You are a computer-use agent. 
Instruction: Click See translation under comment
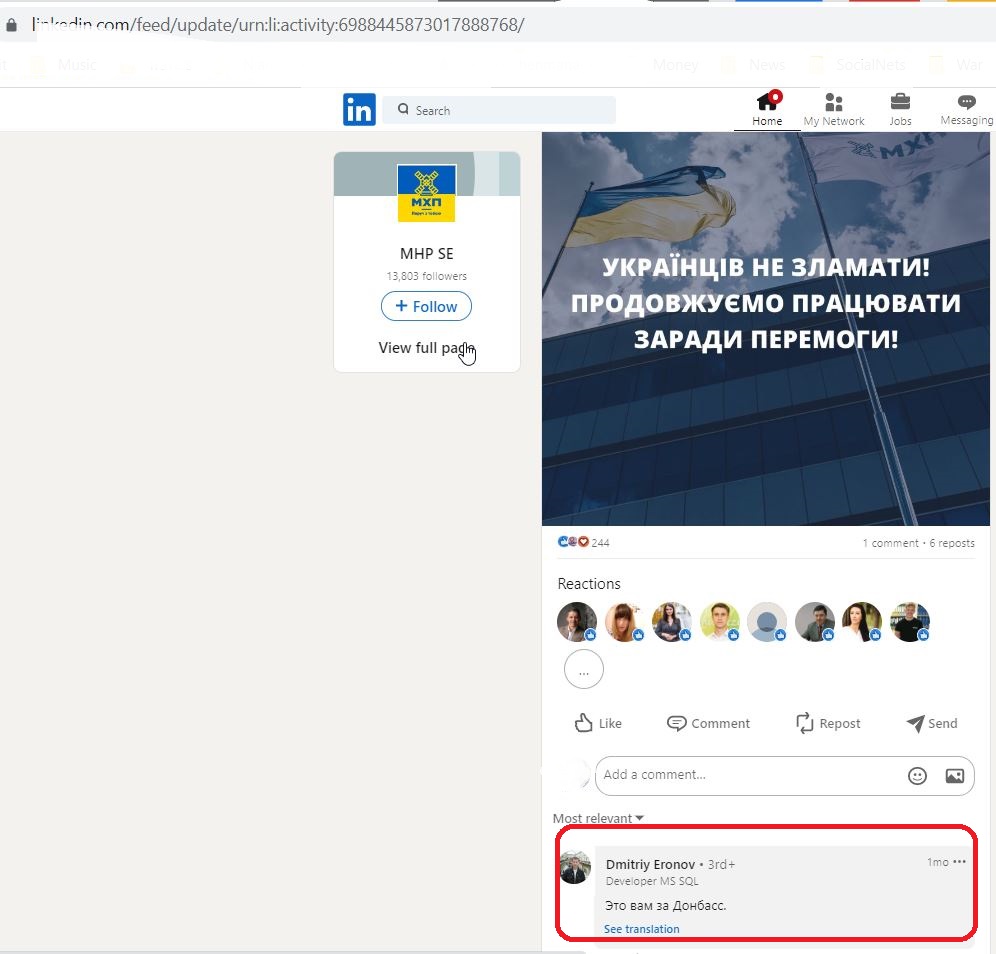point(642,929)
